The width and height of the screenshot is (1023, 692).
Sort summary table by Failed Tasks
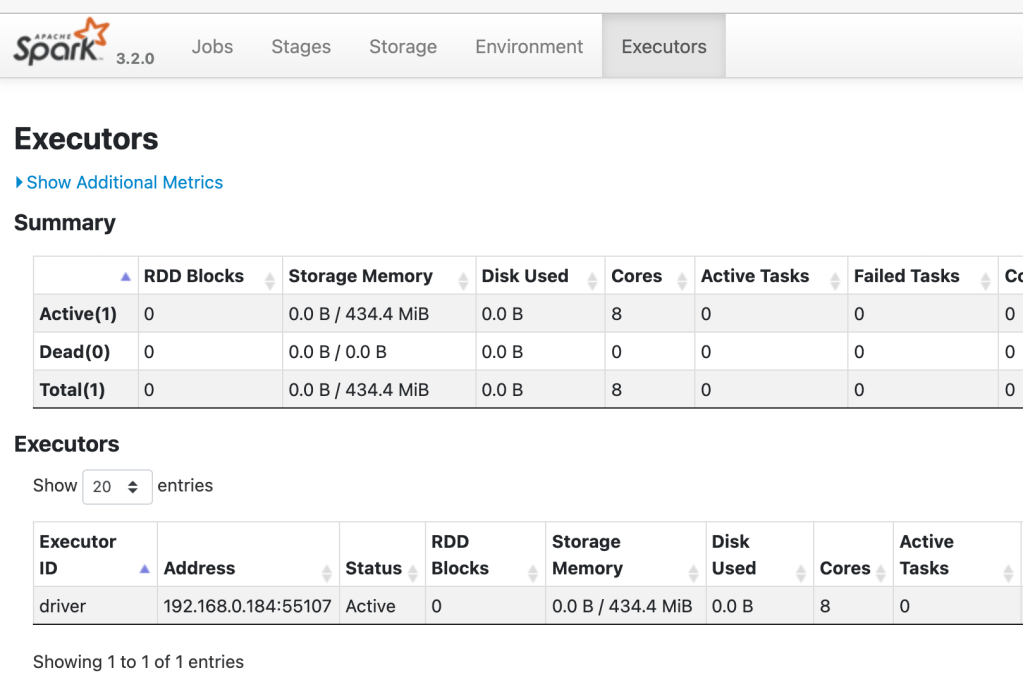tap(922, 276)
